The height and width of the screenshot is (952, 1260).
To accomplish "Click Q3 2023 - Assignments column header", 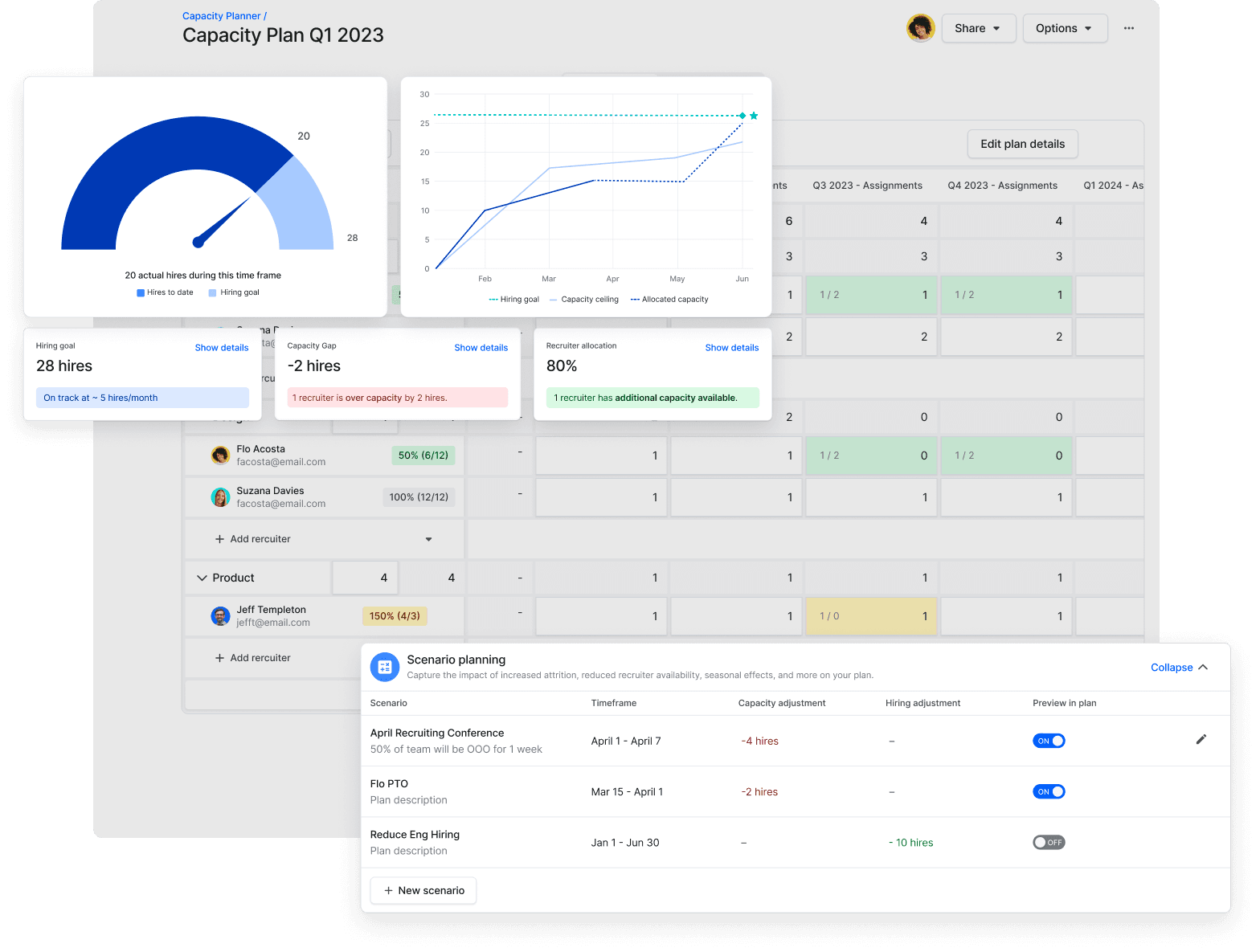I will (867, 186).
